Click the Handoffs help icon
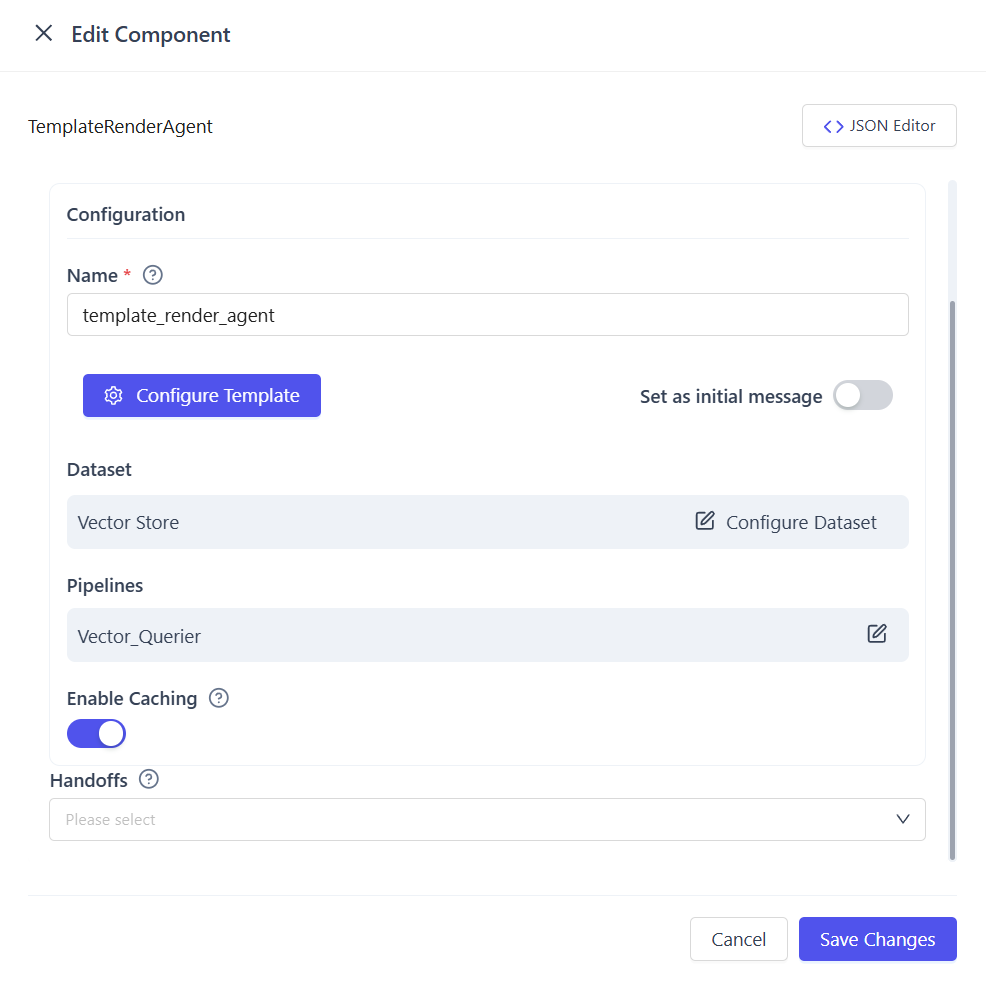The height and width of the screenshot is (988, 986). (x=149, y=779)
